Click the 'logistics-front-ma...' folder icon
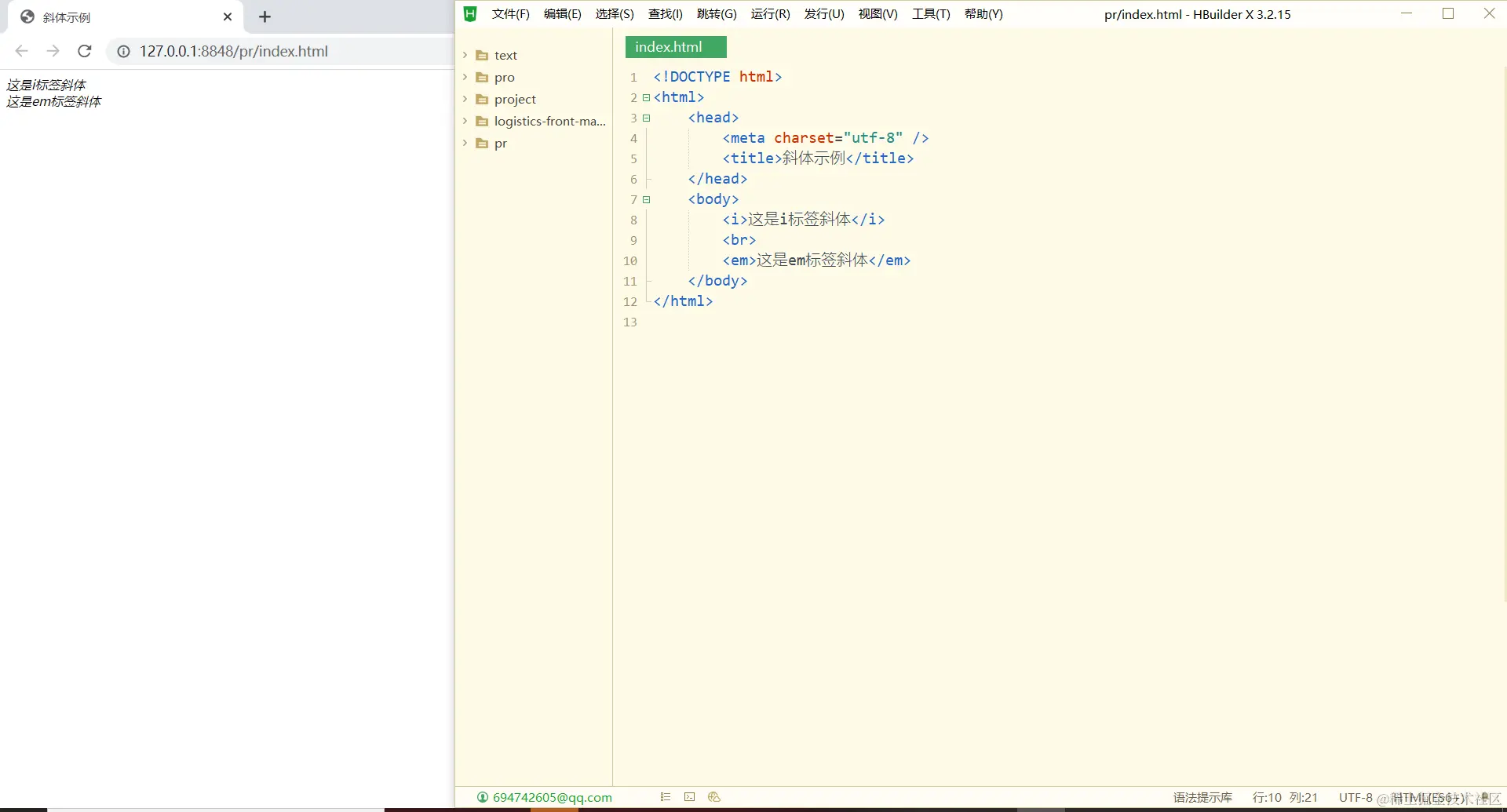 coord(482,122)
